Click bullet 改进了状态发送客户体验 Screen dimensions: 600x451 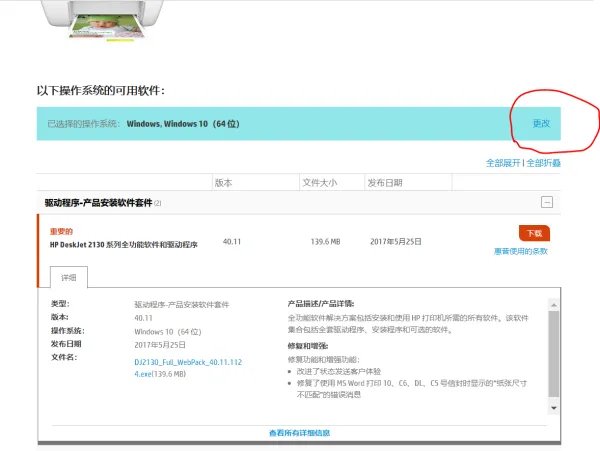pos(339,371)
